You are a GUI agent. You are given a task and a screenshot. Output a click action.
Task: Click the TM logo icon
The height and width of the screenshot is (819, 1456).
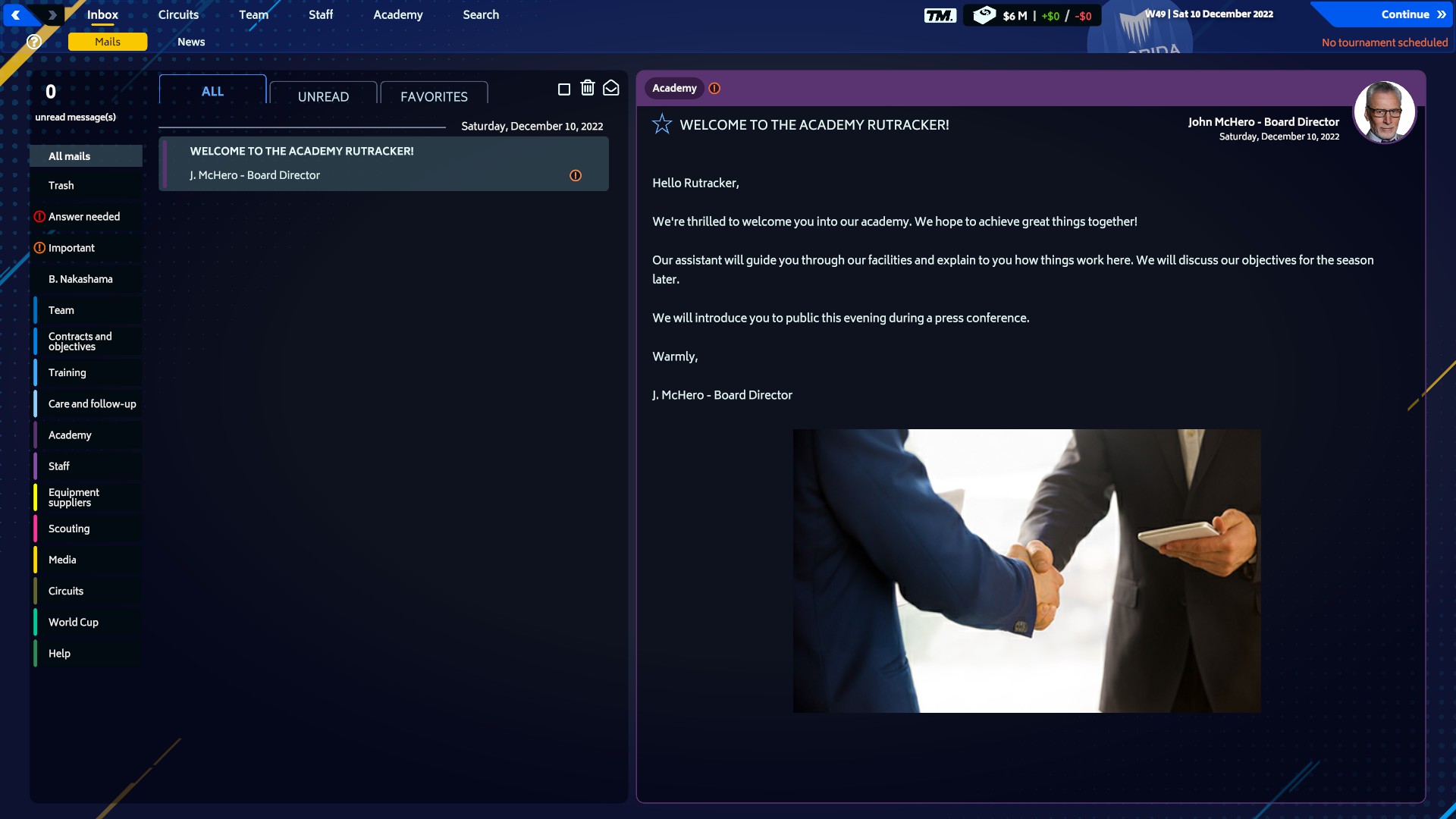[x=940, y=15]
